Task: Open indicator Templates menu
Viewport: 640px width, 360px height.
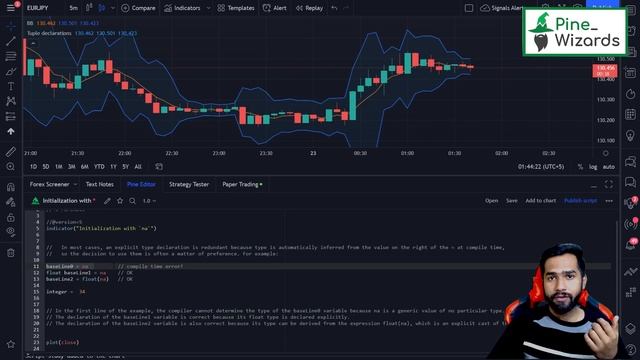Action: tap(236, 8)
